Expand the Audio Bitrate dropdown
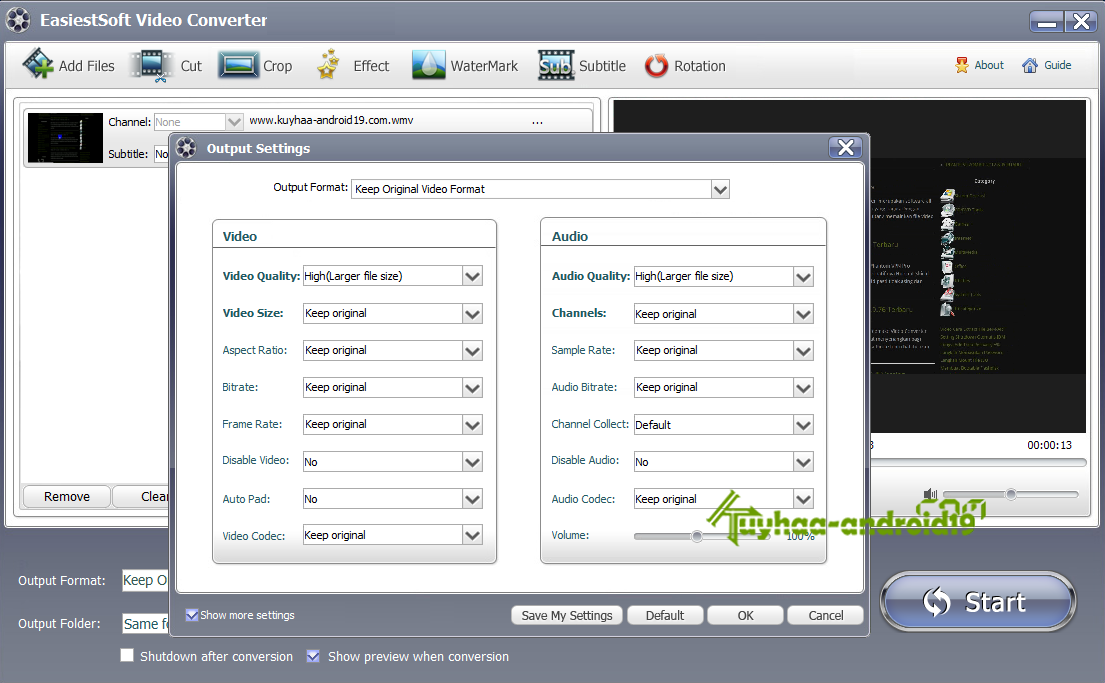 [x=803, y=388]
